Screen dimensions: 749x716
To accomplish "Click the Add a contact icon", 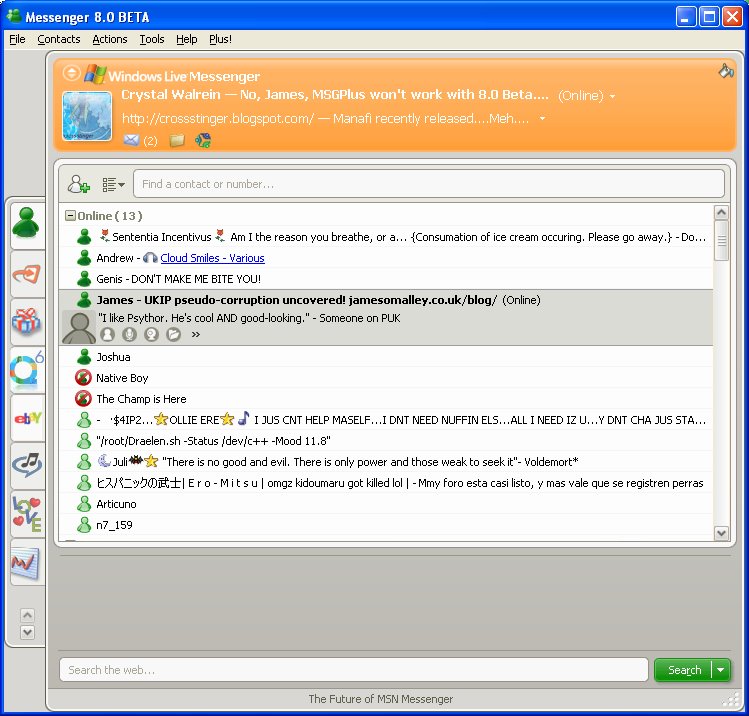I will point(78,184).
